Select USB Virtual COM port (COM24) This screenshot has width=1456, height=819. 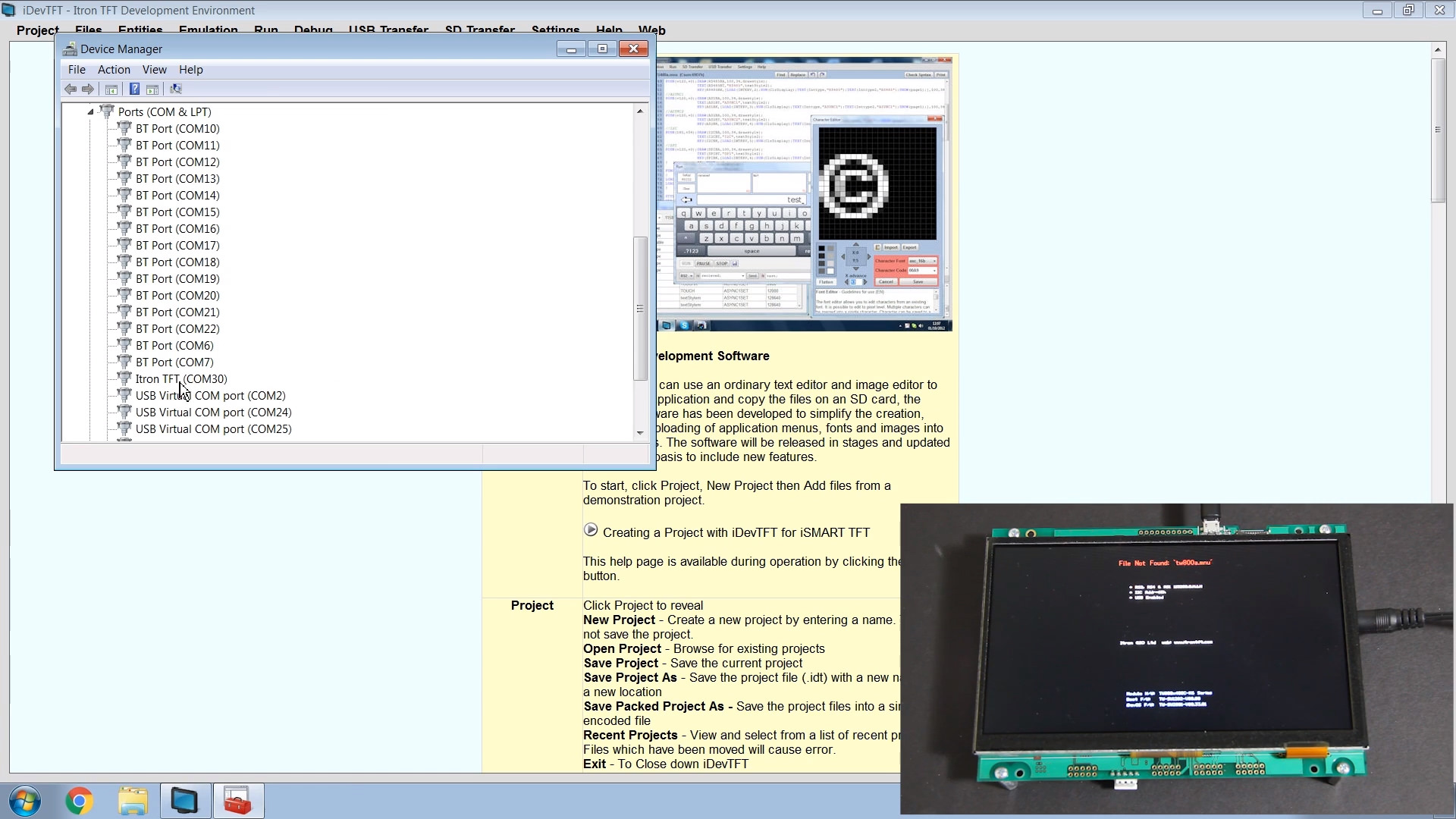(x=213, y=413)
